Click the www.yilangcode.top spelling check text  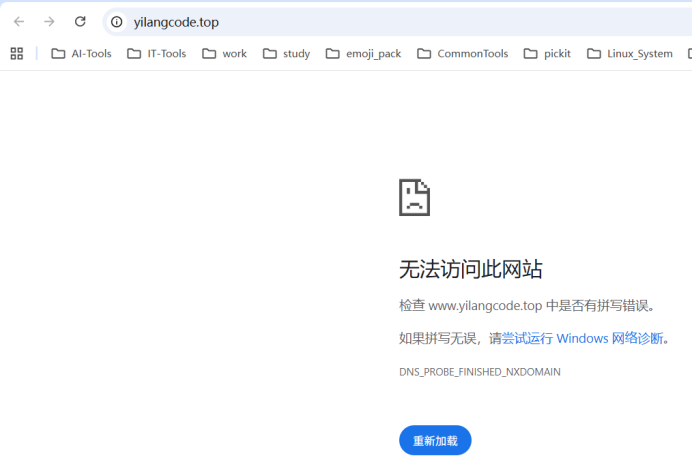pos(527,305)
